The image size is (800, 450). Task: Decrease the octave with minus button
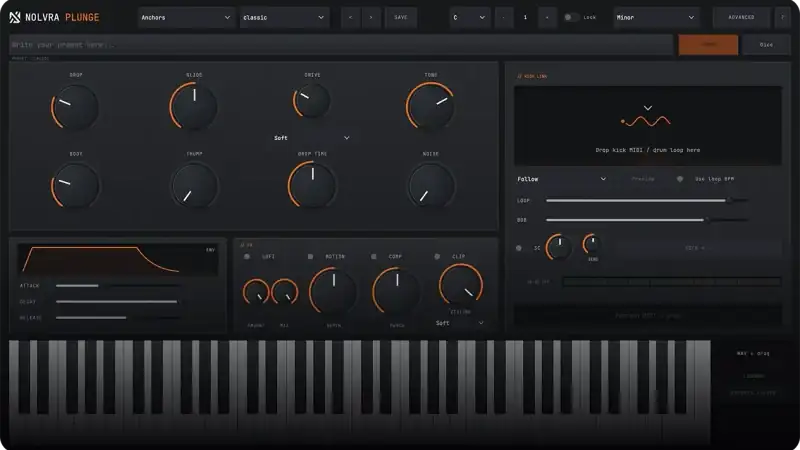pyautogui.click(x=504, y=17)
